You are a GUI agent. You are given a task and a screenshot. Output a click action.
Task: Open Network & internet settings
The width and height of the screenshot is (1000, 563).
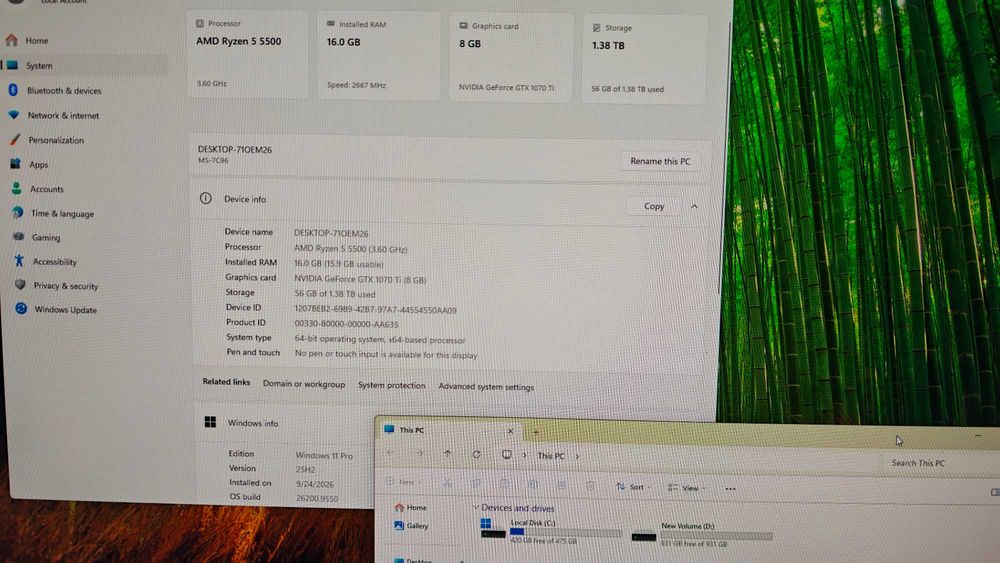point(62,115)
